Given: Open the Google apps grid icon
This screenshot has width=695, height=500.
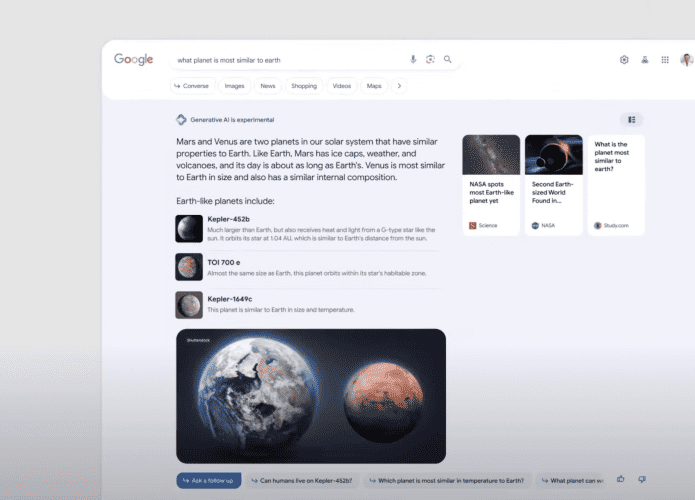Looking at the screenshot, I should tap(665, 60).
